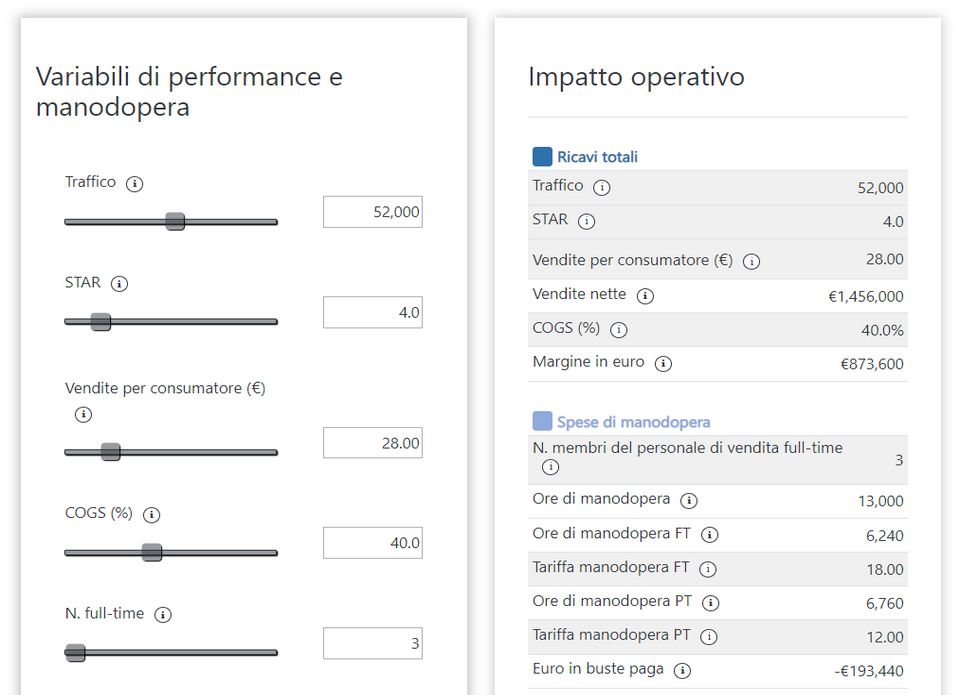Click the Spese di manodopera legend swatch
This screenshot has width=960, height=695.
click(x=542, y=421)
